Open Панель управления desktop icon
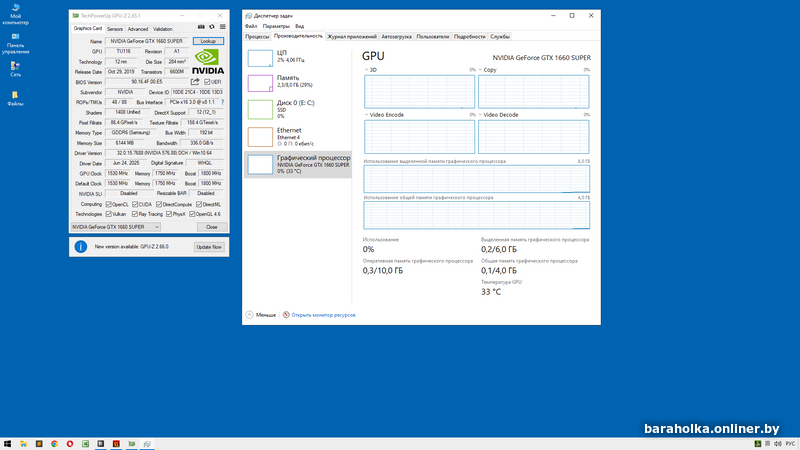 click(15, 43)
